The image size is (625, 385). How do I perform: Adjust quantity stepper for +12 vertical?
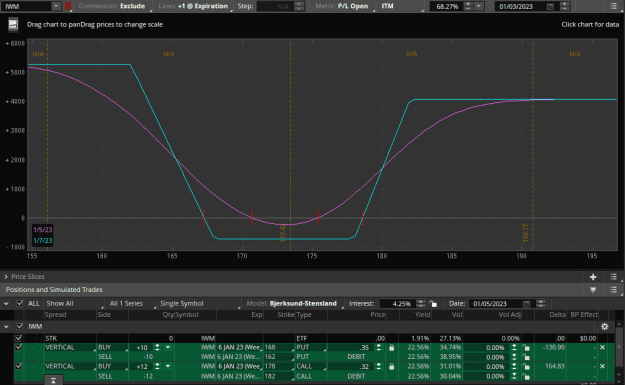point(157,366)
